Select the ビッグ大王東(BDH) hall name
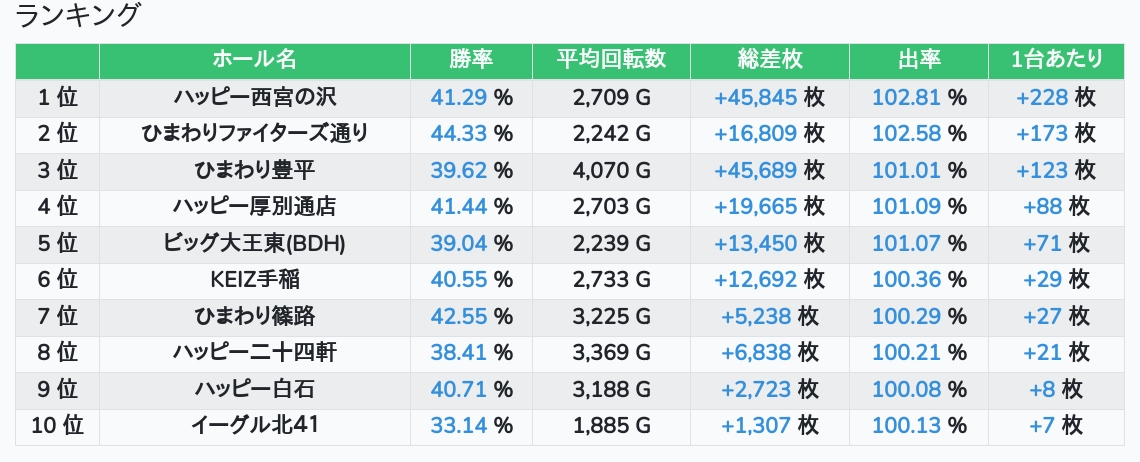Screen dimensions: 1140x462 (254, 243)
